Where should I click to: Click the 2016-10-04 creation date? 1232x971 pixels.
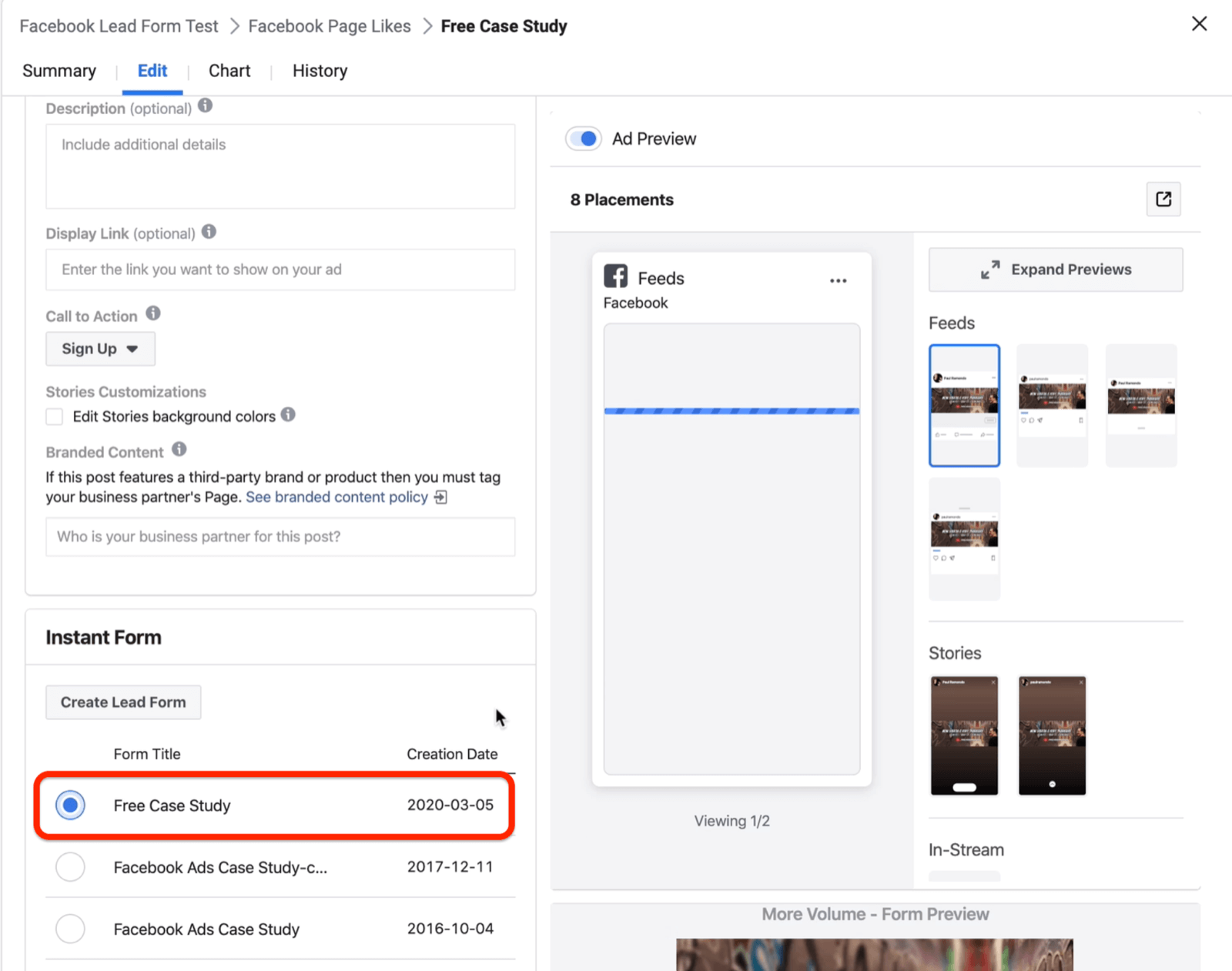pyautogui.click(x=450, y=928)
